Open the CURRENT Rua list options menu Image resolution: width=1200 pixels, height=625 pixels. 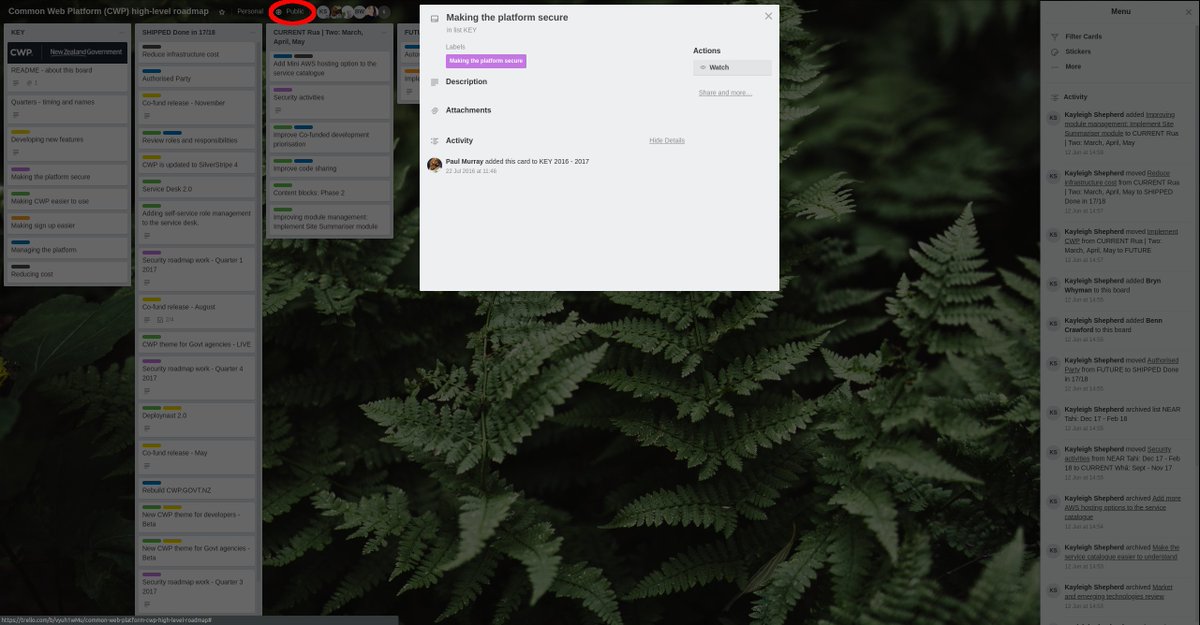point(384,32)
